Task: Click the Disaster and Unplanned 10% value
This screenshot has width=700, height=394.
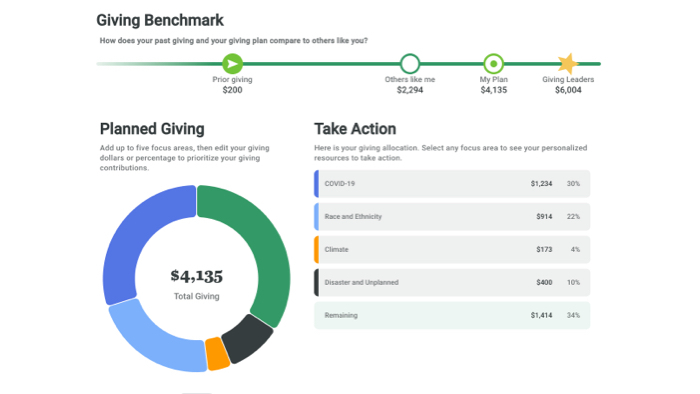Action: 573,282
